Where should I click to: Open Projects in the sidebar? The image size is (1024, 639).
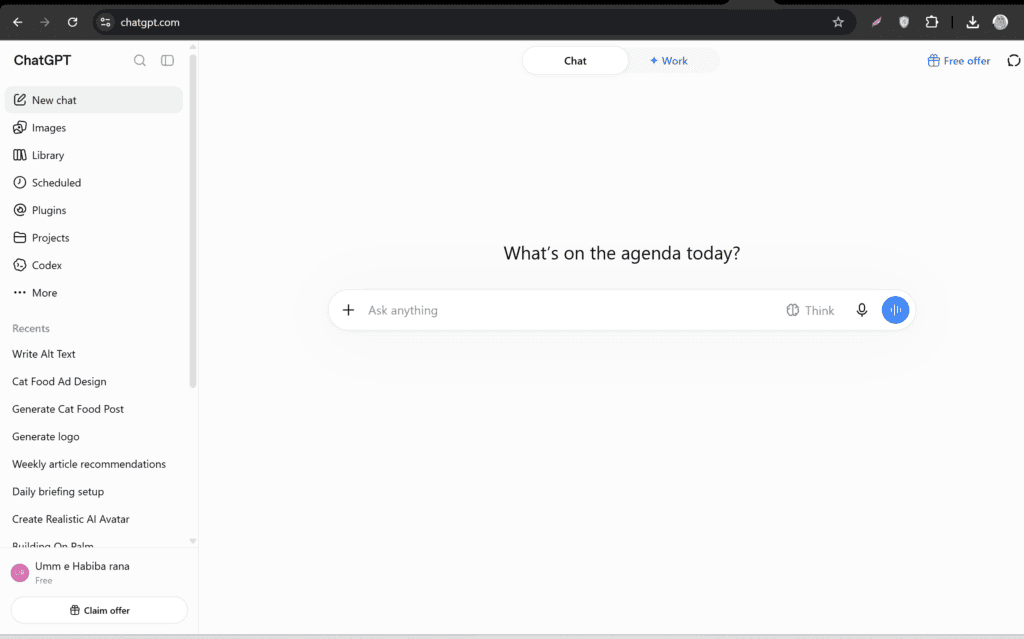point(94,237)
